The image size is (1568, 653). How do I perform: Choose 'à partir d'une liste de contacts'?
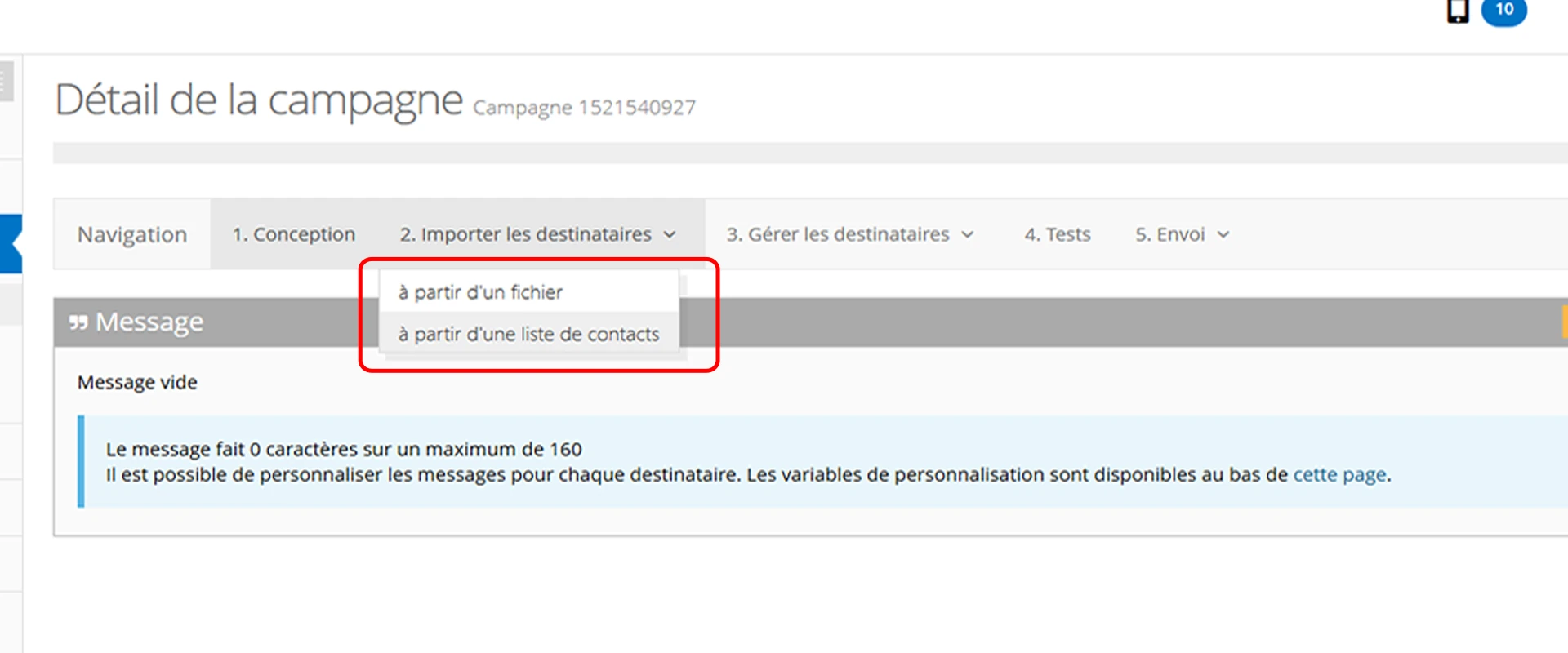[x=528, y=335]
